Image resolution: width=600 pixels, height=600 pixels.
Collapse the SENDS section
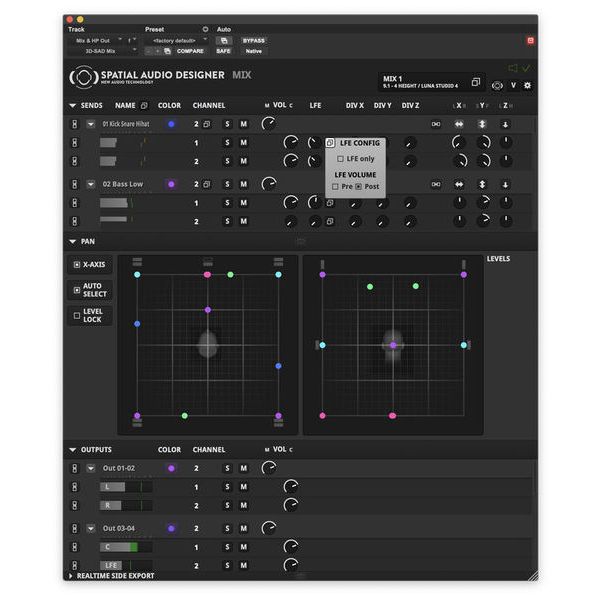(72, 105)
